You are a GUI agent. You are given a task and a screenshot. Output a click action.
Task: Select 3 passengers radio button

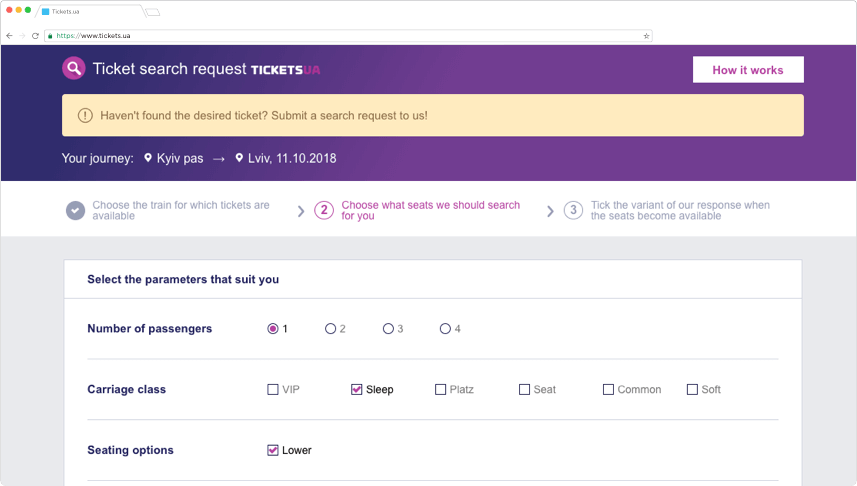click(x=388, y=329)
